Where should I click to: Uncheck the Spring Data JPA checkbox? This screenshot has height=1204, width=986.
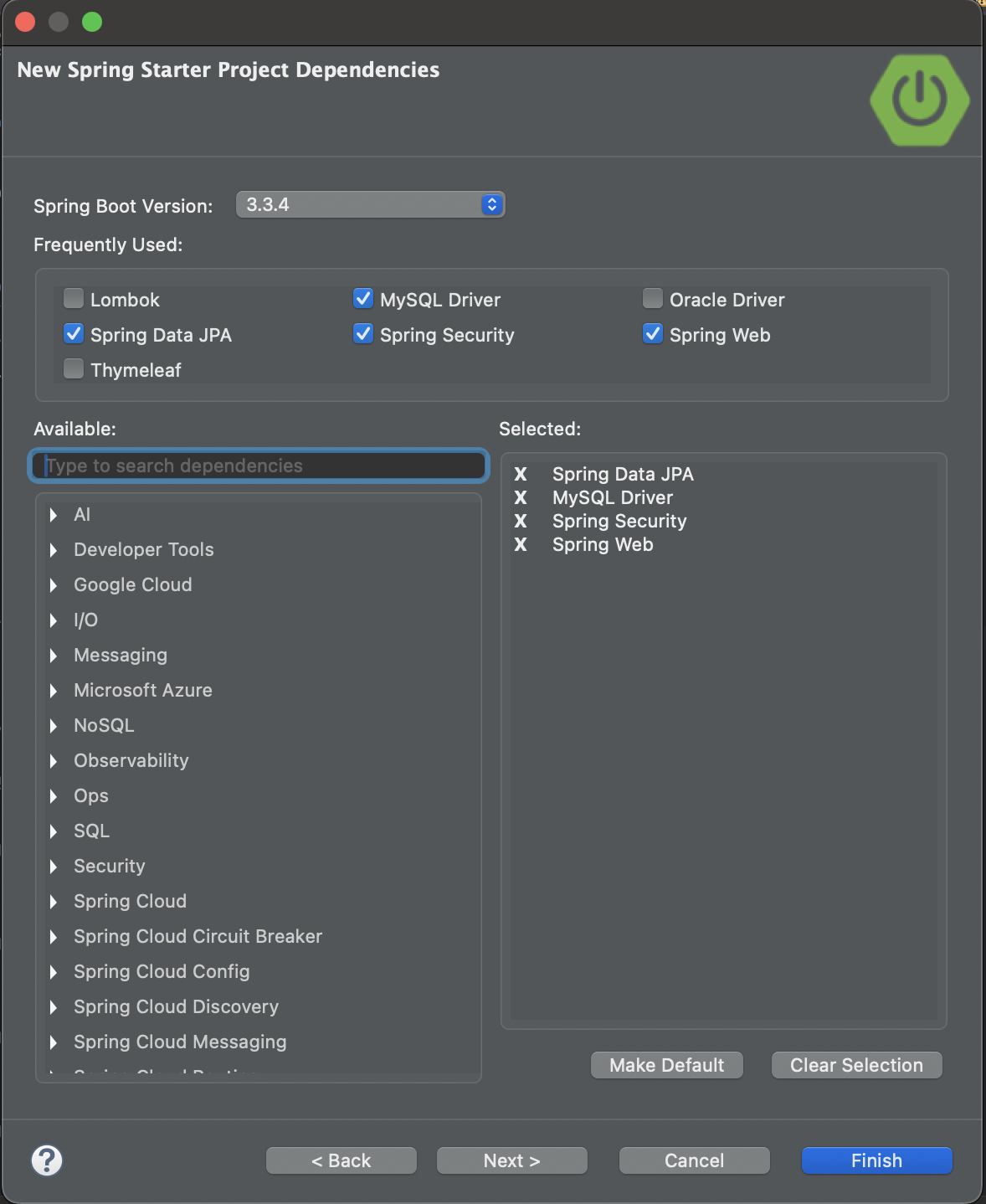[74, 333]
